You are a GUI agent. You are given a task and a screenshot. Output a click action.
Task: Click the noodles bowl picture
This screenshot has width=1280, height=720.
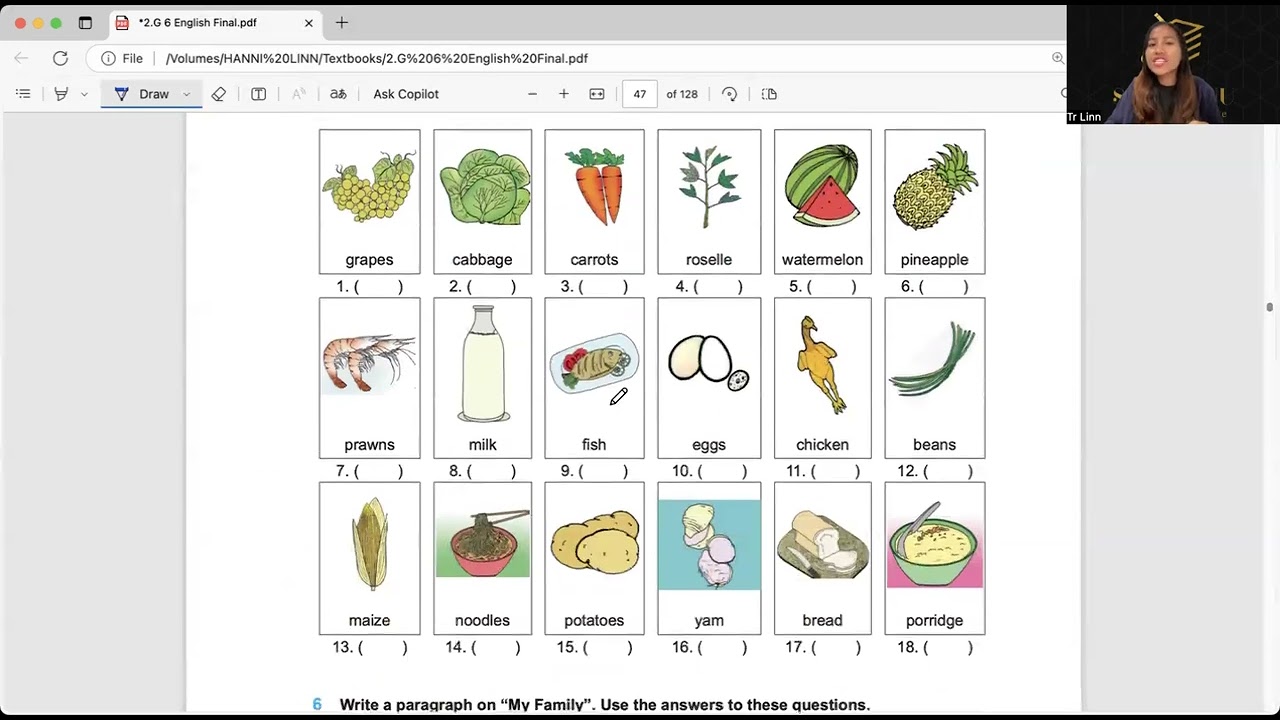(483, 542)
